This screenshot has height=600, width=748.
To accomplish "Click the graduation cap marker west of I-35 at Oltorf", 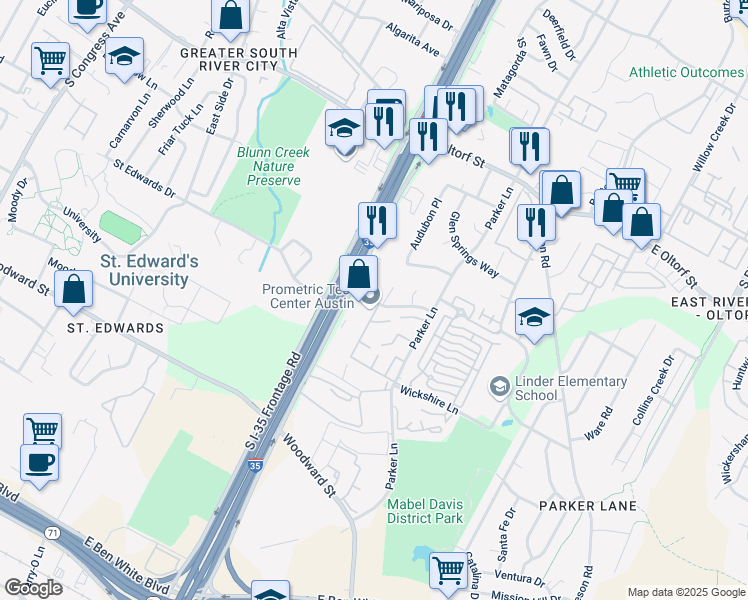I will (344, 131).
